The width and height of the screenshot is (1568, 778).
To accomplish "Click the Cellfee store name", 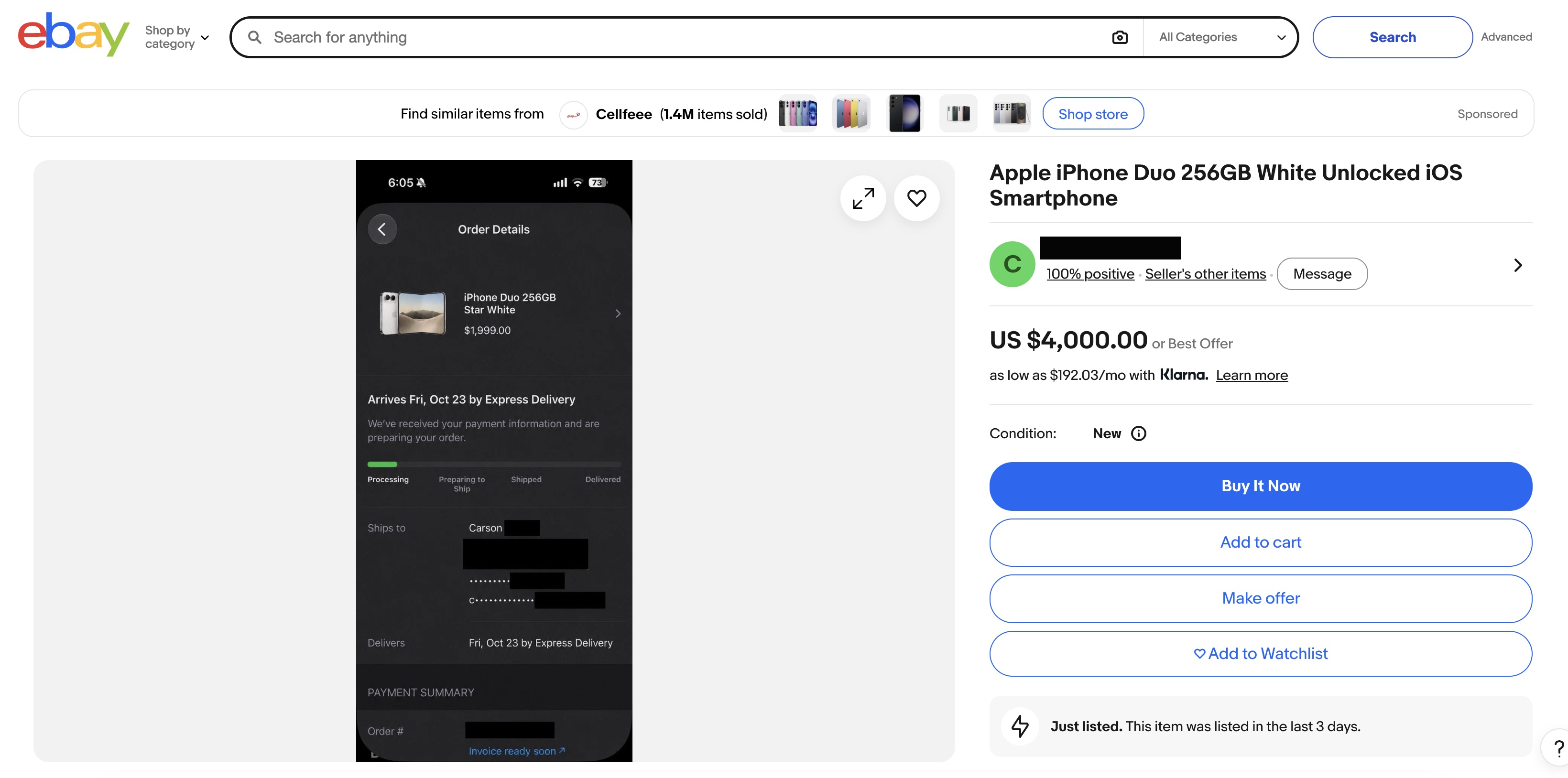I will coord(623,114).
